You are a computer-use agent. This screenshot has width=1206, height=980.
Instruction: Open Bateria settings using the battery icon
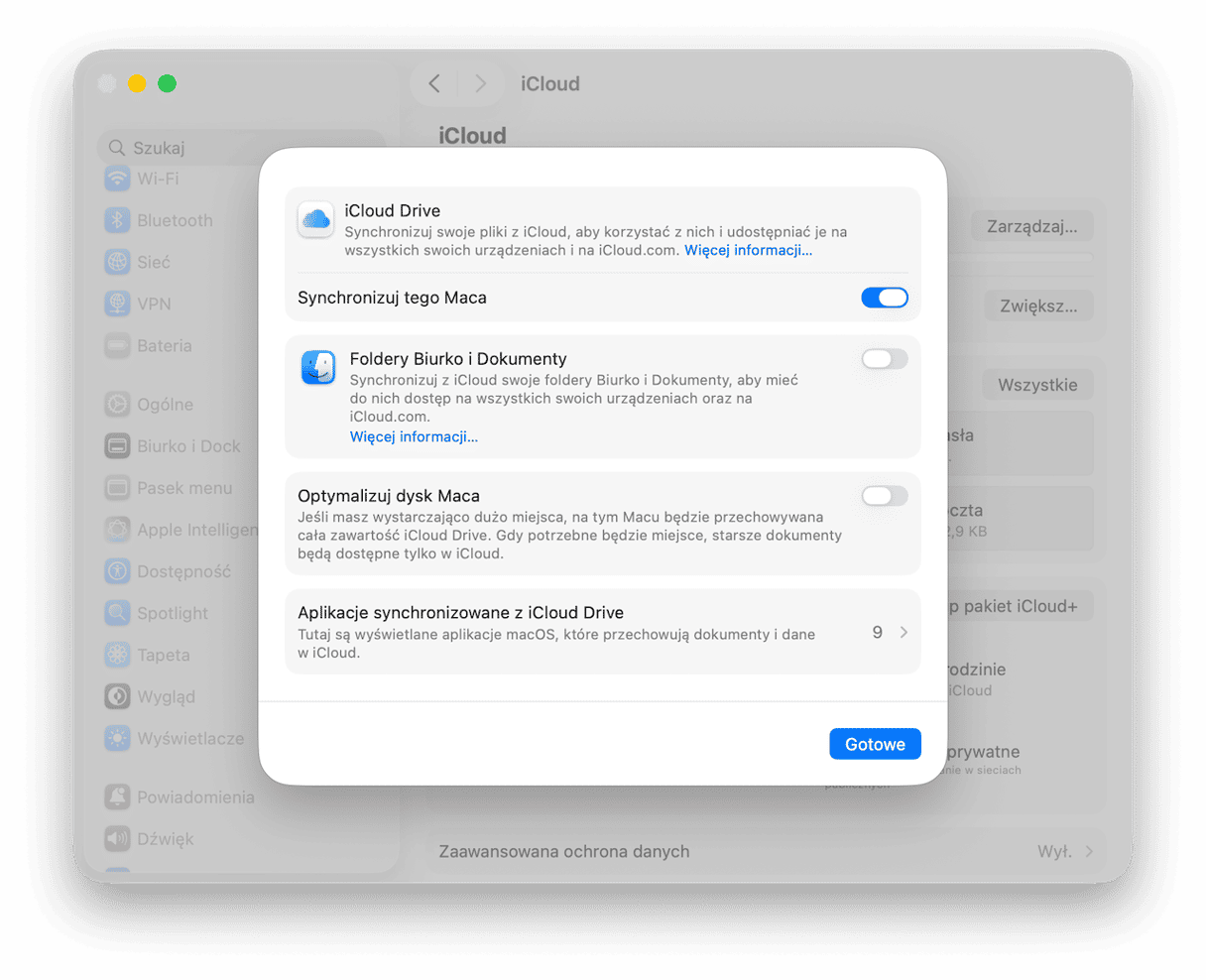pyautogui.click(x=116, y=345)
